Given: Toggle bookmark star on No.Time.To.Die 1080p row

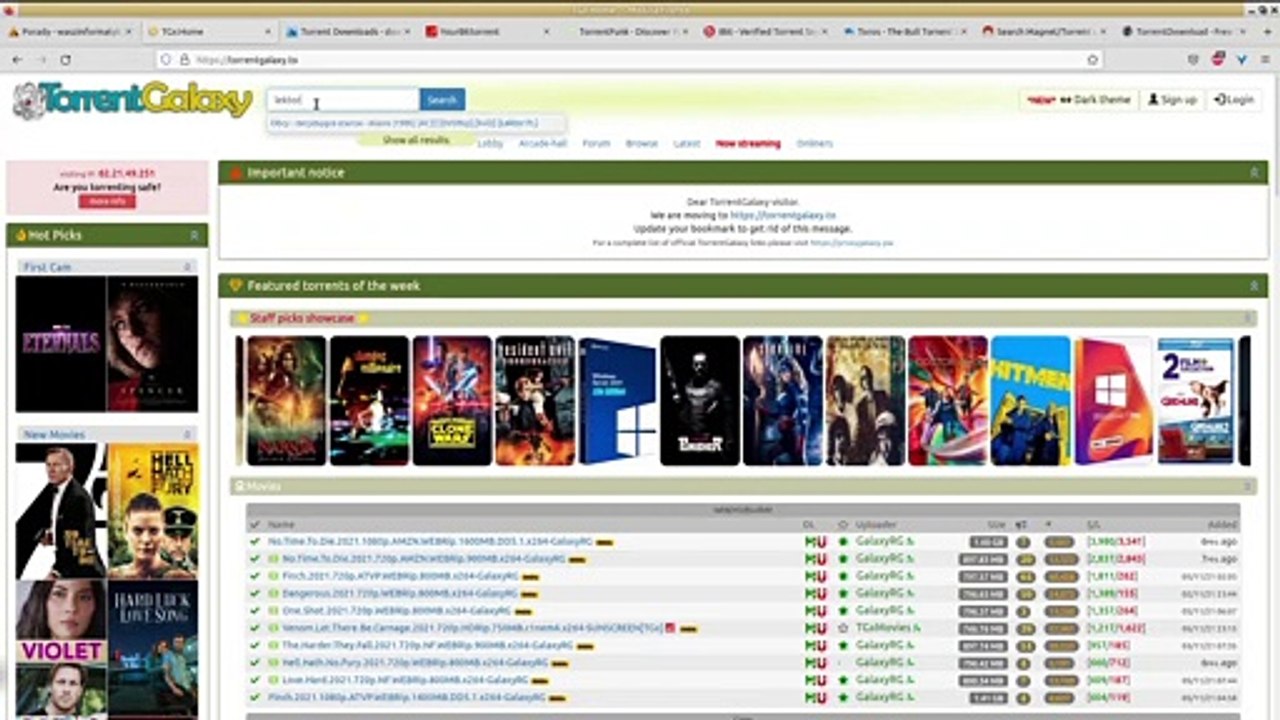Looking at the screenshot, I should (x=843, y=542).
